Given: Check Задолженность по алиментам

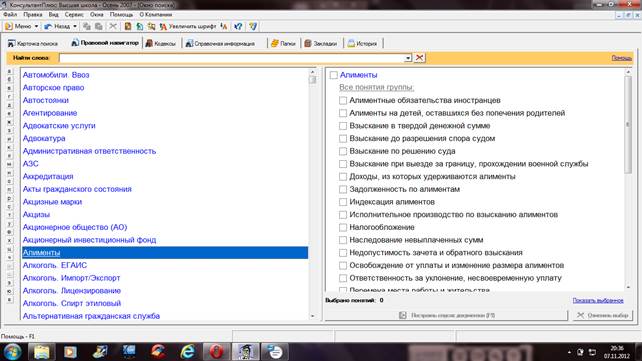Looking at the screenshot, I should (x=343, y=189).
